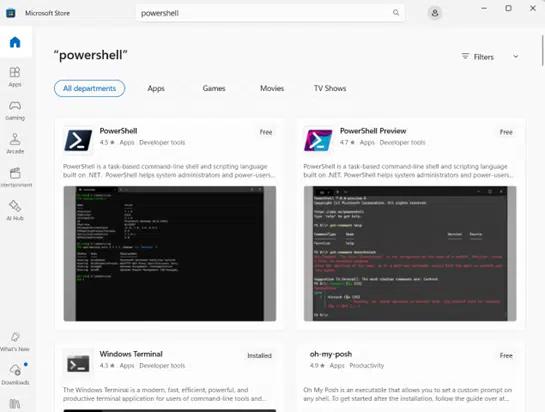This screenshot has height=412, width=545.
Task: Open the Library icon at sidebar bottom
Action: (x=15, y=404)
